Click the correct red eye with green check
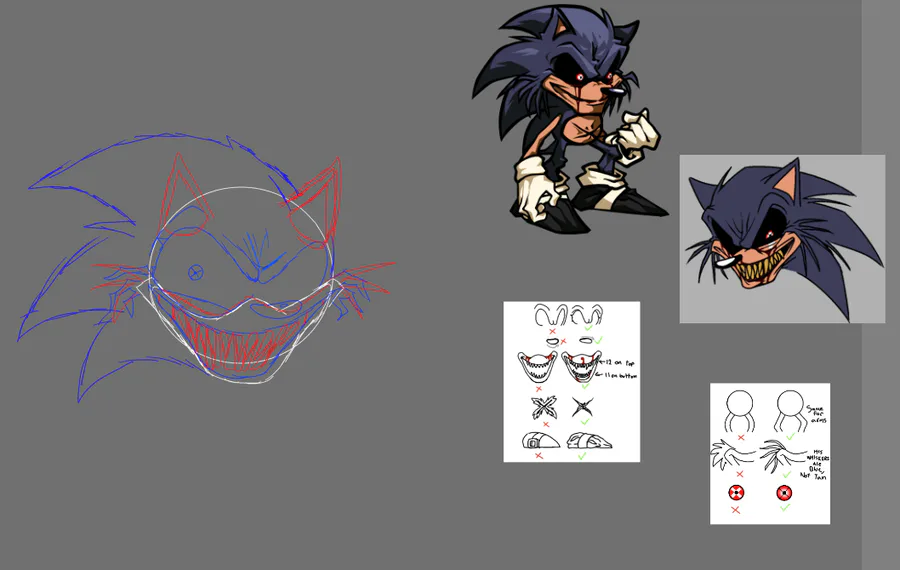The height and width of the screenshot is (570, 900). tap(784, 493)
